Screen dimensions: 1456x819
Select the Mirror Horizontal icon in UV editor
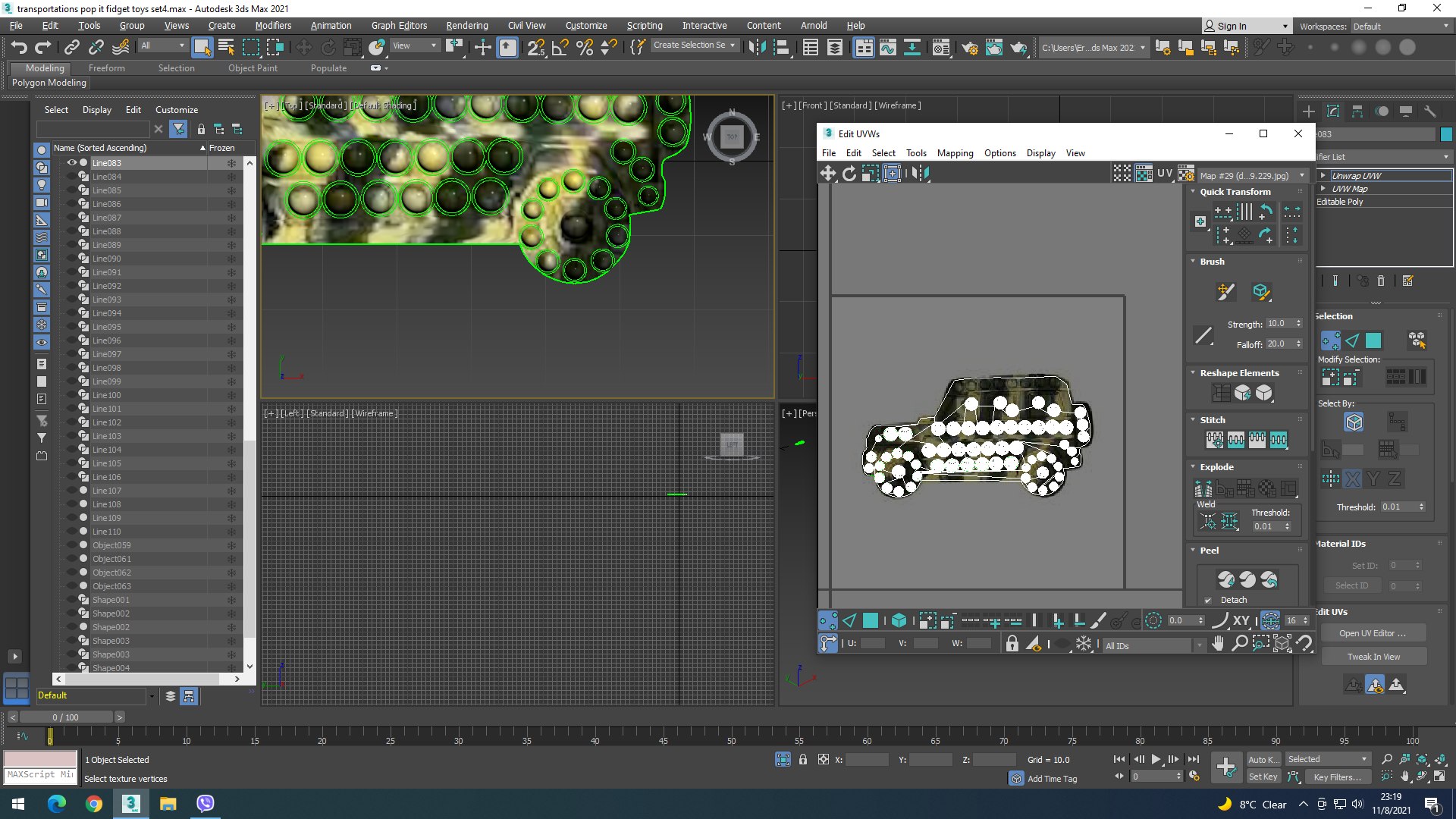[920, 174]
